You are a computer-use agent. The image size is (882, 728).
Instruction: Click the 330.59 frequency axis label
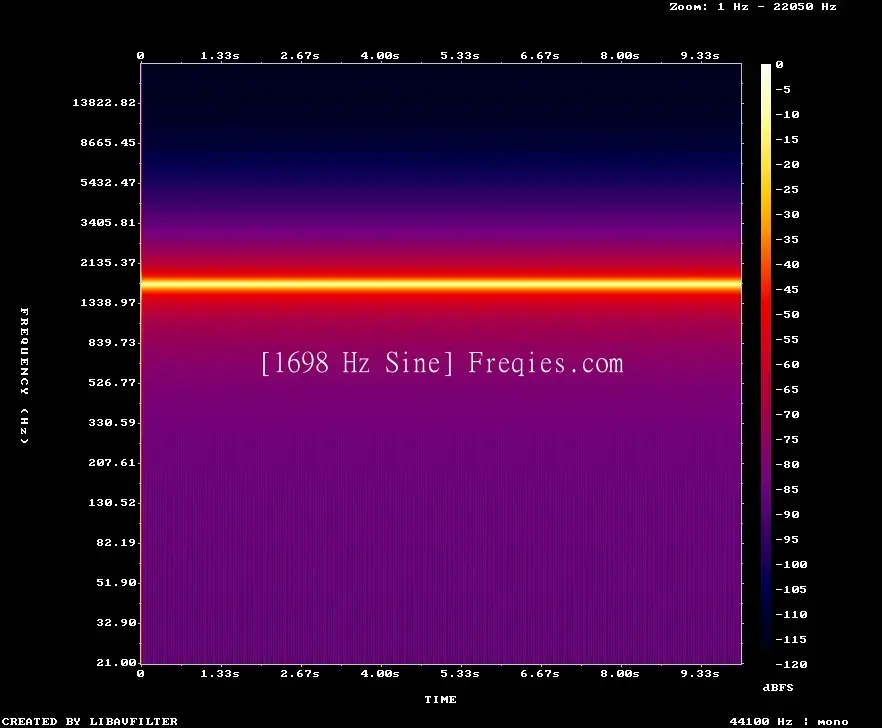[x=112, y=422]
